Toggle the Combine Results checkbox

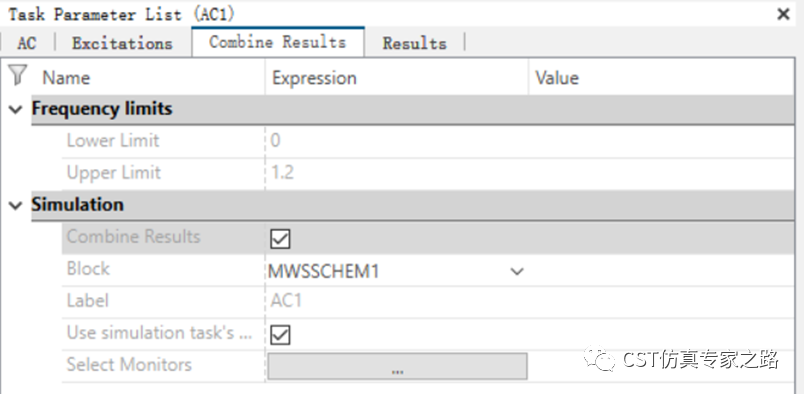click(280, 239)
